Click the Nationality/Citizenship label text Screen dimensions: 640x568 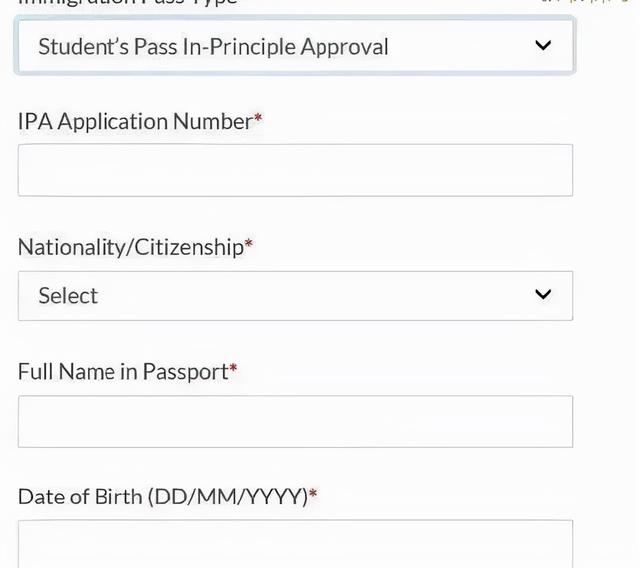tap(131, 247)
